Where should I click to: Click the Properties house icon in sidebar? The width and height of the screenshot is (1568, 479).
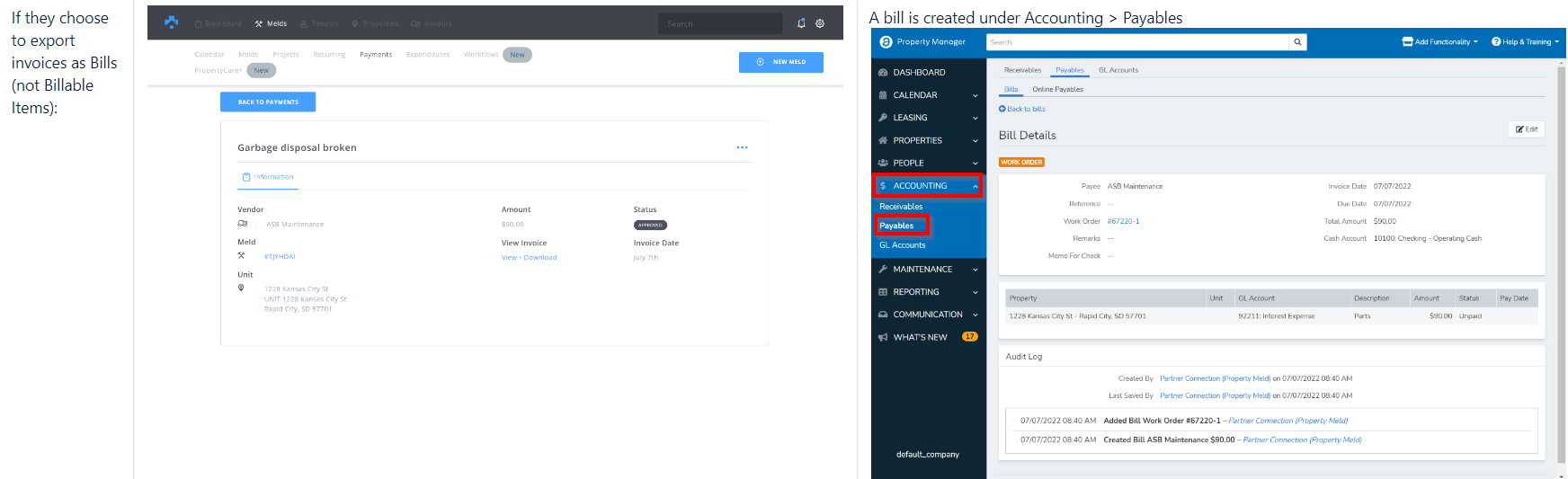883,140
